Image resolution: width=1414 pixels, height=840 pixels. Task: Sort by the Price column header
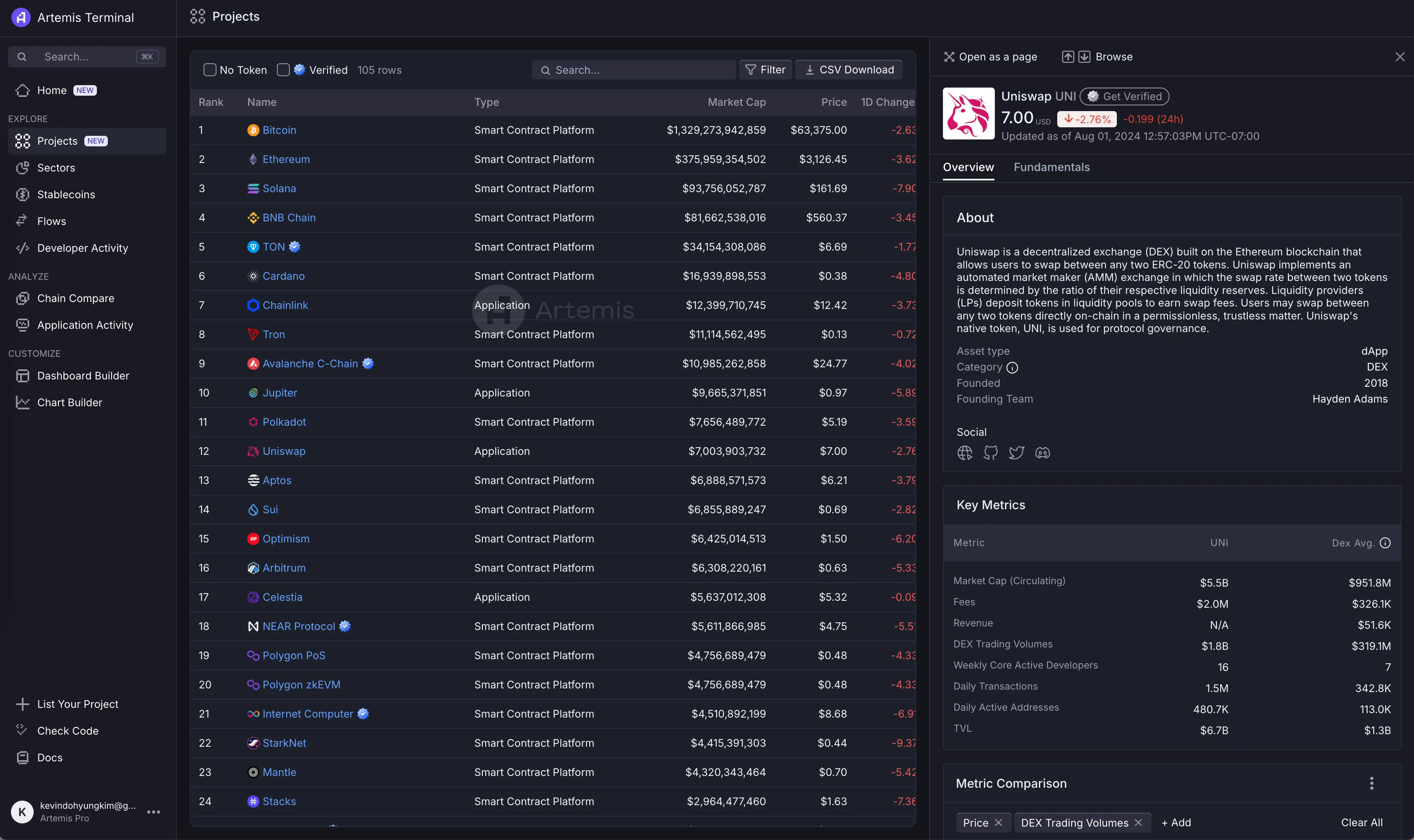point(834,102)
